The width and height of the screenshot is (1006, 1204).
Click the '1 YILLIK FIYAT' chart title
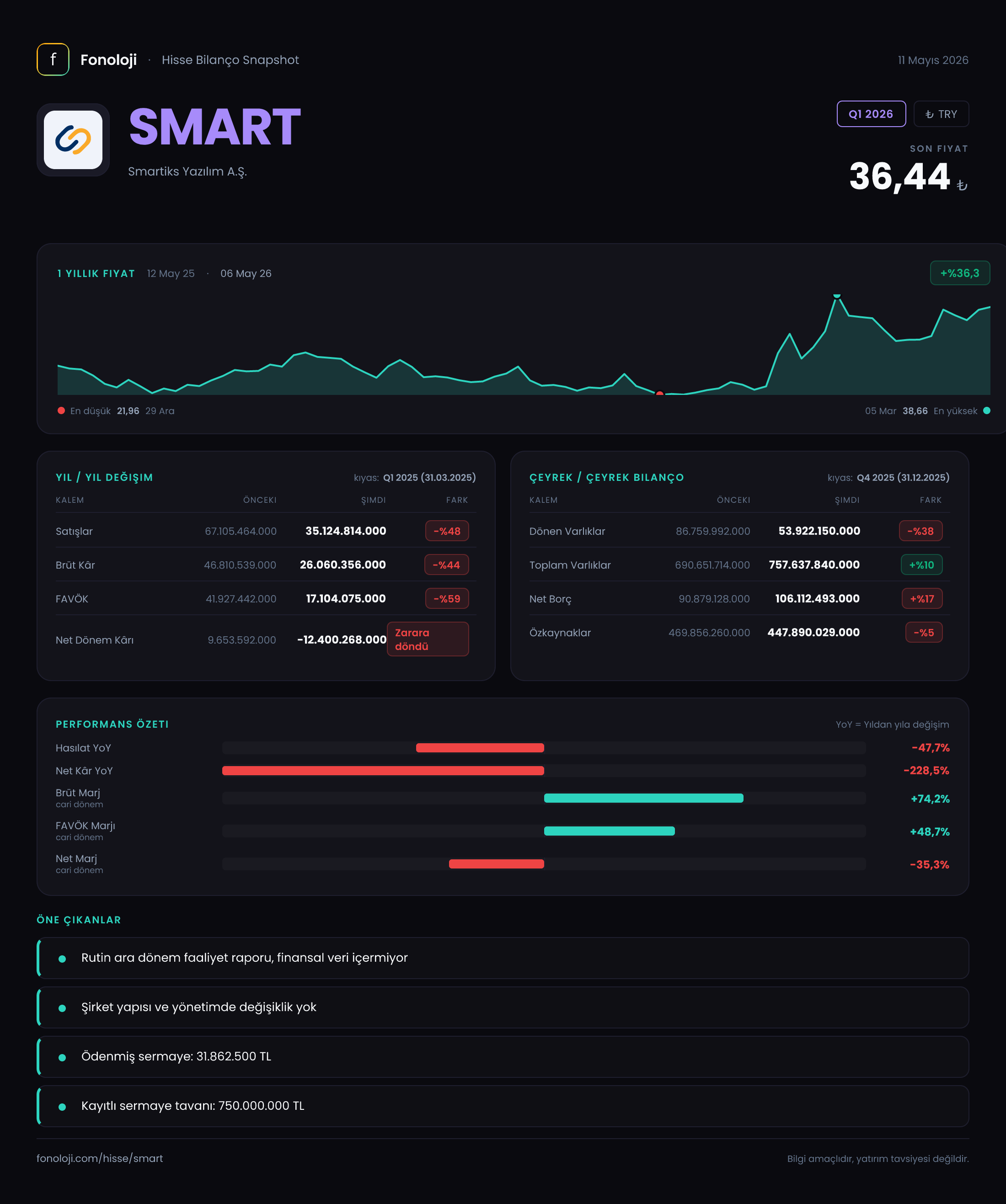click(x=96, y=273)
